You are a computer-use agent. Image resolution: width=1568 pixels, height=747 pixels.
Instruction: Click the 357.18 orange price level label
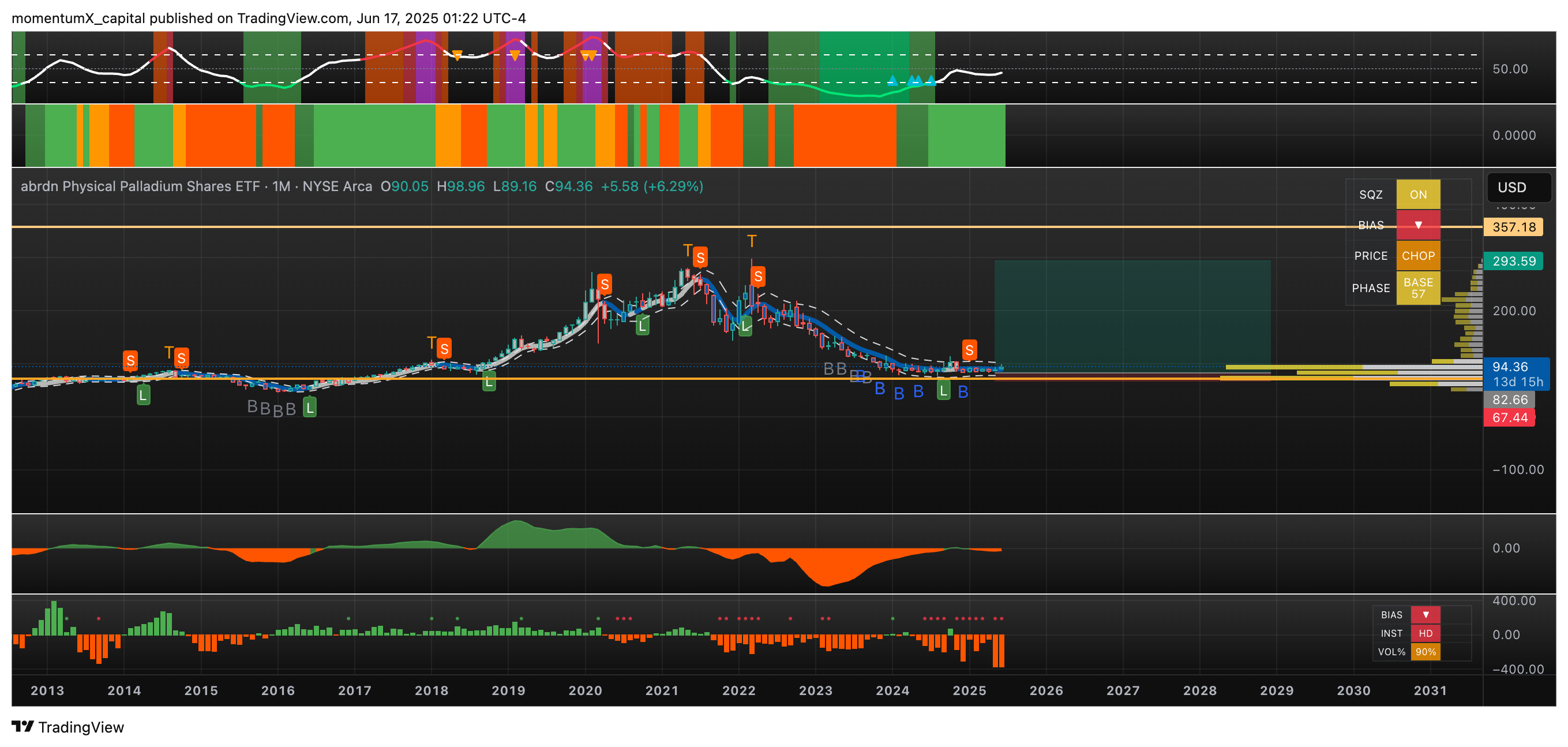[x=1513, y=227]
